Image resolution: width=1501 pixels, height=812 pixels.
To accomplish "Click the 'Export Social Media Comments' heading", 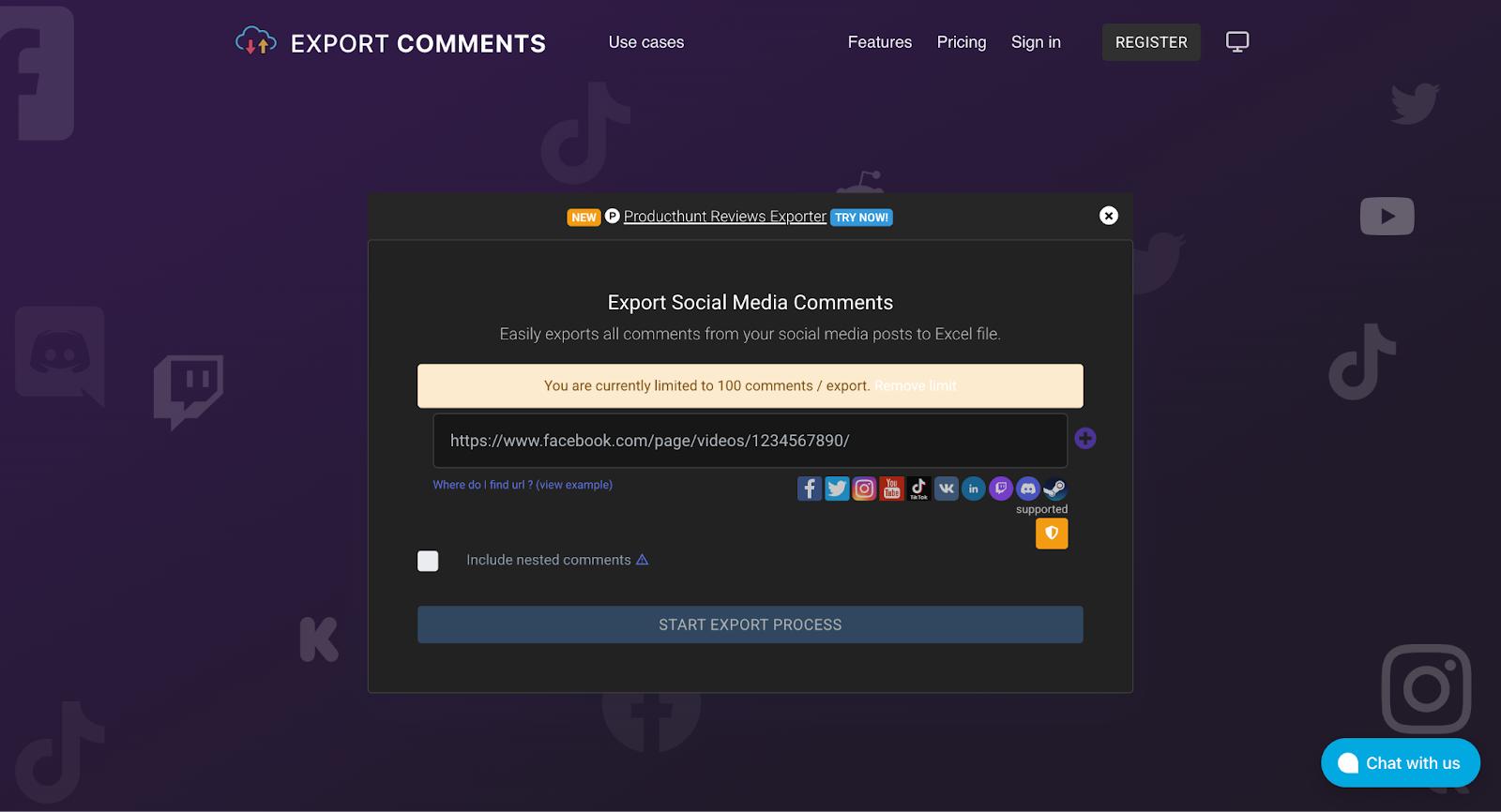I will pos(750,303).
